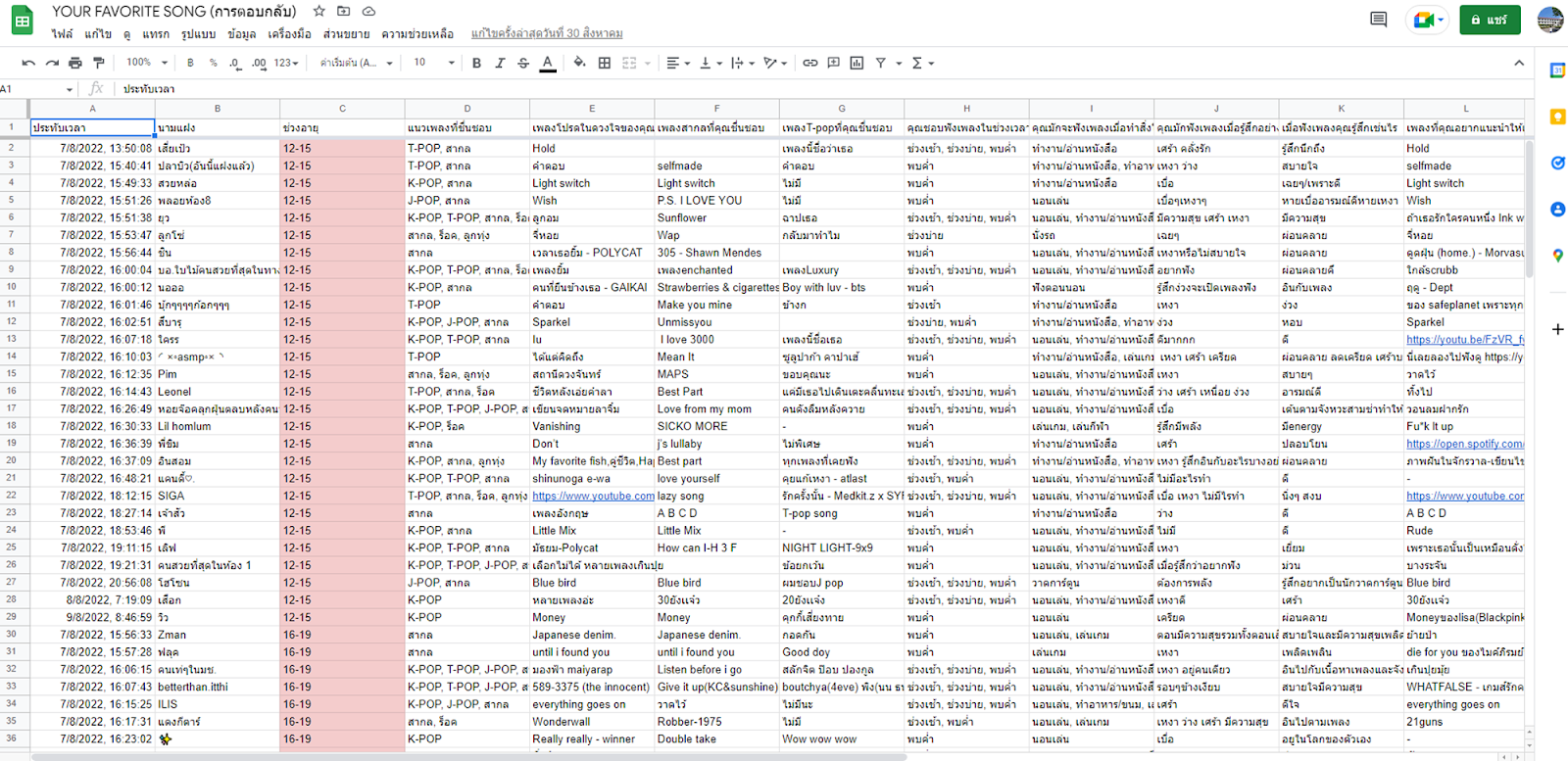
Task: Print the spreadsheet
Action: (x=75, y=63)
